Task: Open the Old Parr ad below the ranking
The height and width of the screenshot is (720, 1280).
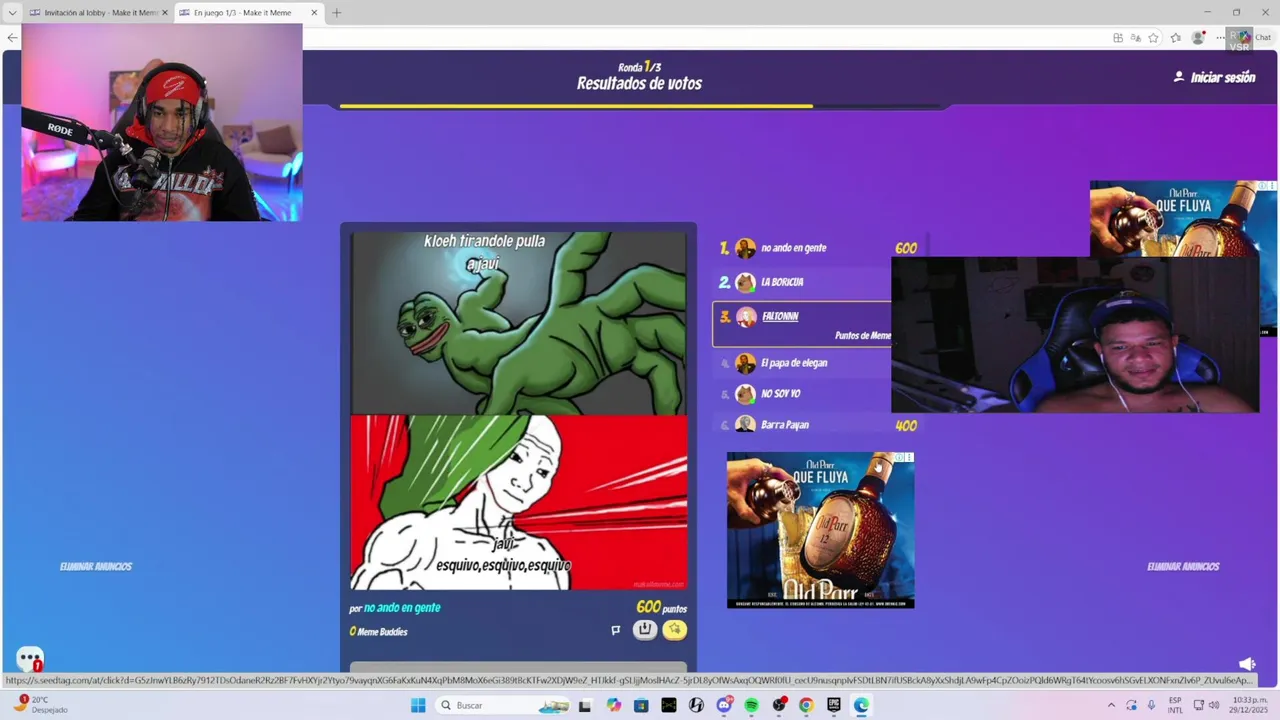Action: click(x=820, y=530)
